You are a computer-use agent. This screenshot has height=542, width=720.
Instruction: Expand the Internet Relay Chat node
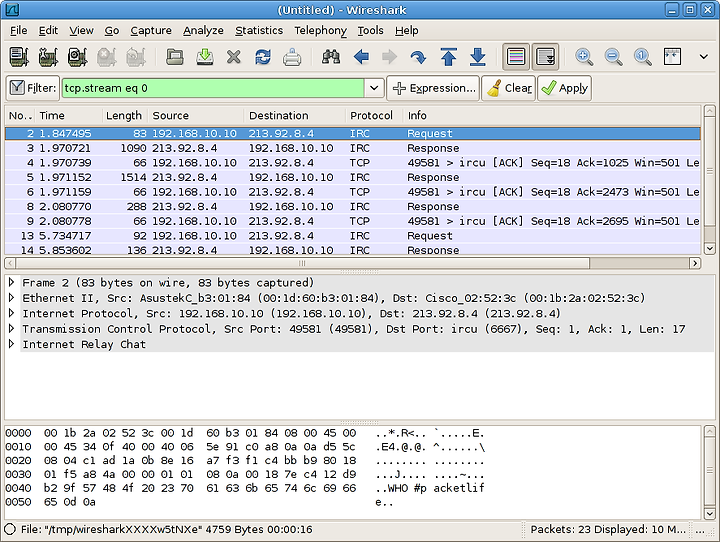12,344
